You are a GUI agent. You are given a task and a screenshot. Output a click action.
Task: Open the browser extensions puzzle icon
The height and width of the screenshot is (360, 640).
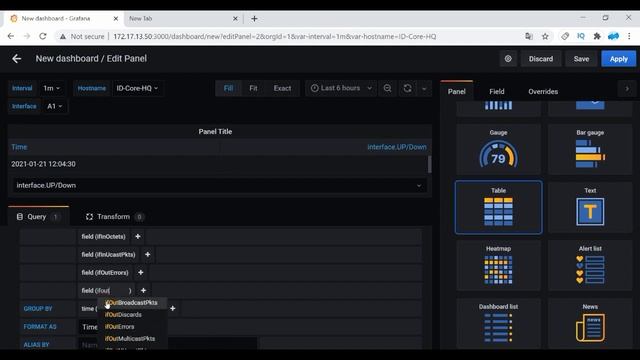point(597,36)
